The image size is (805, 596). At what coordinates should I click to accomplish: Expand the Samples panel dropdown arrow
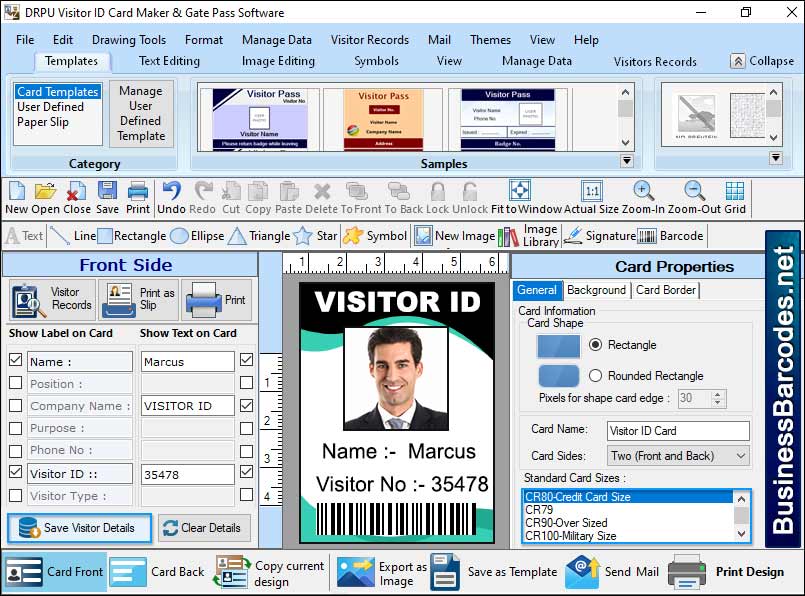point(625,160)
